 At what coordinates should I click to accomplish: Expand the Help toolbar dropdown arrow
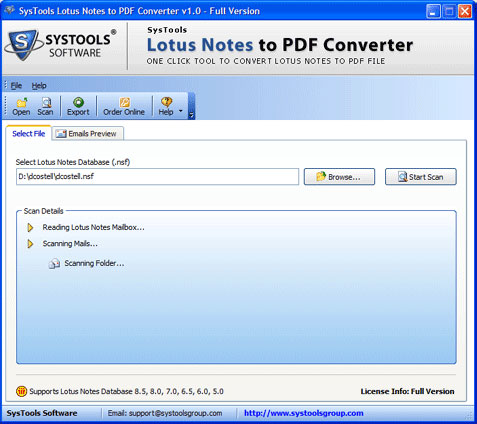[x=181, y=111]
